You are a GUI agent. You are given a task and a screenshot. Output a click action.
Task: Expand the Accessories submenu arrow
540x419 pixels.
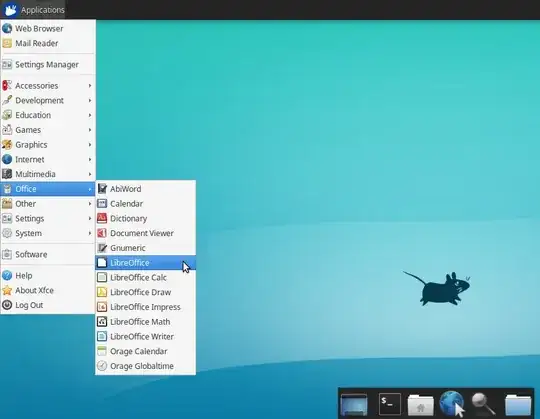90,85
